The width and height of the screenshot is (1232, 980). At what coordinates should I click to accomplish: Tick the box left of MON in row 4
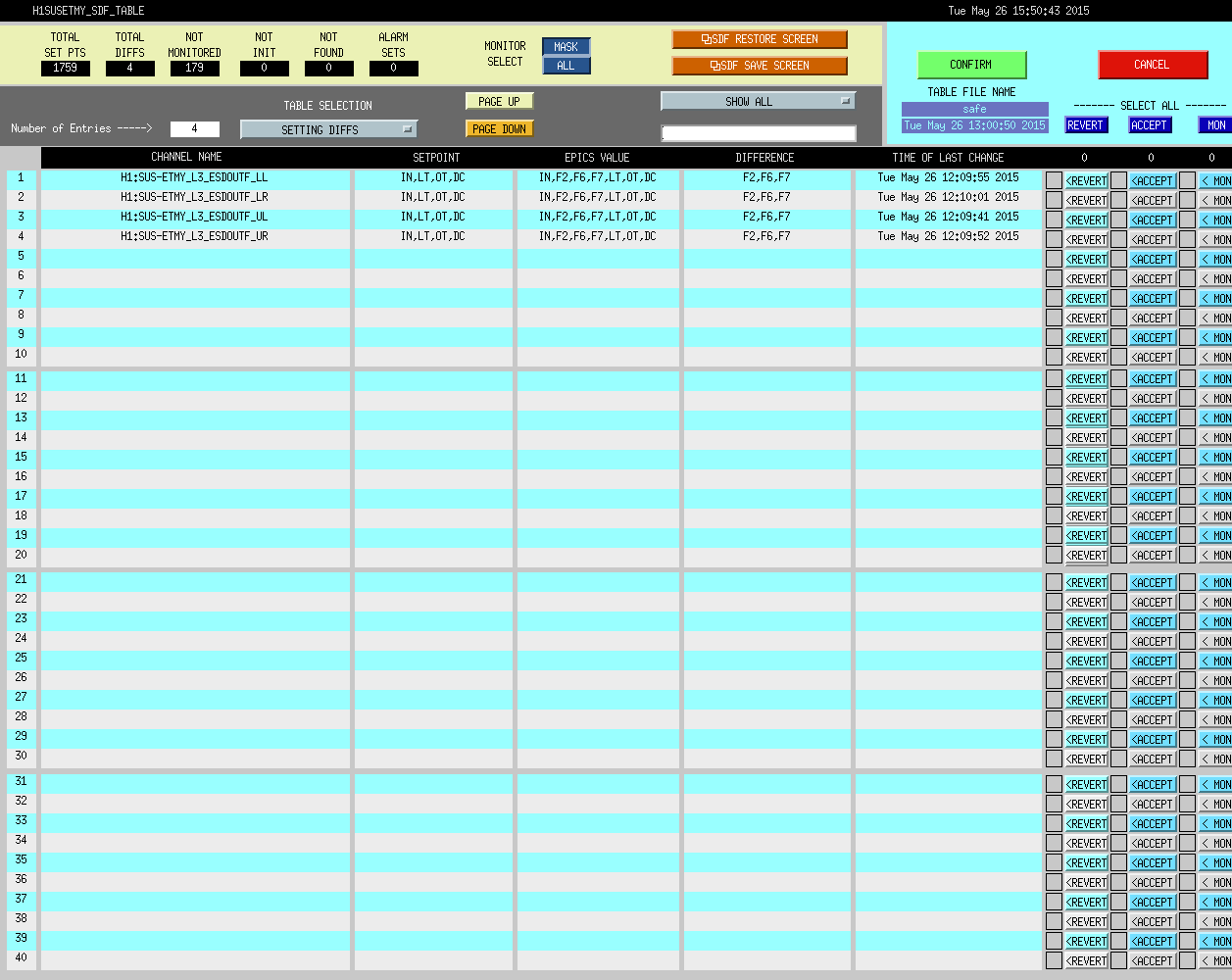[x=1187, y=239]
